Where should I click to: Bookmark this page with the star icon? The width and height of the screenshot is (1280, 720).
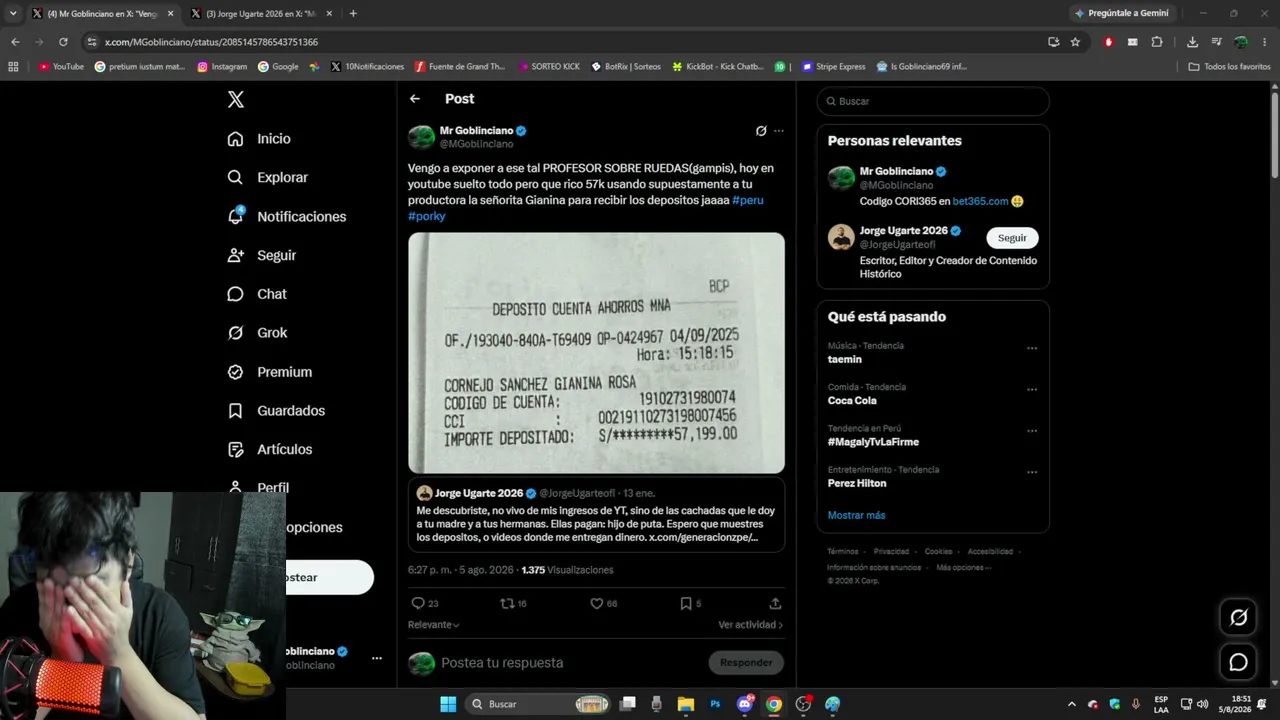pos(1075,42)
